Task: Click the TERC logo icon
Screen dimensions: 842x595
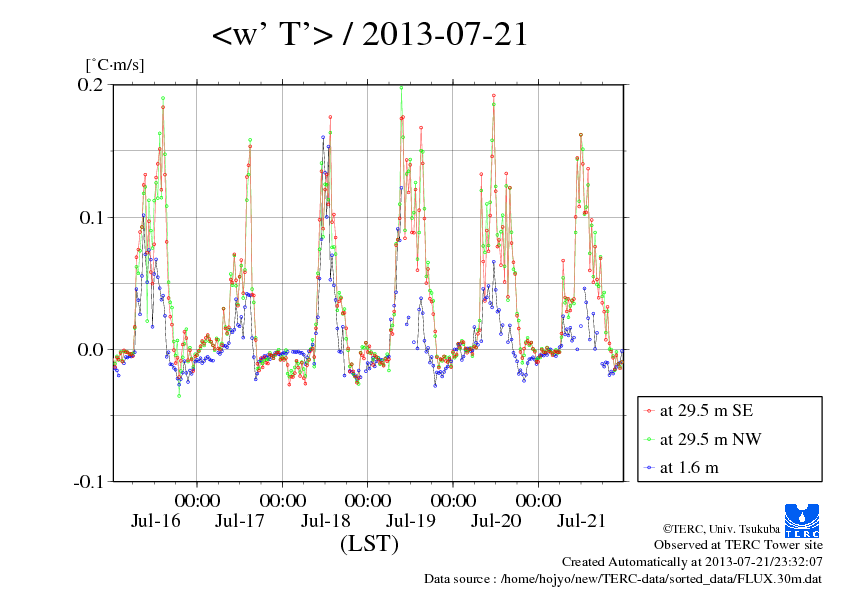Action: tap(802, 521)
